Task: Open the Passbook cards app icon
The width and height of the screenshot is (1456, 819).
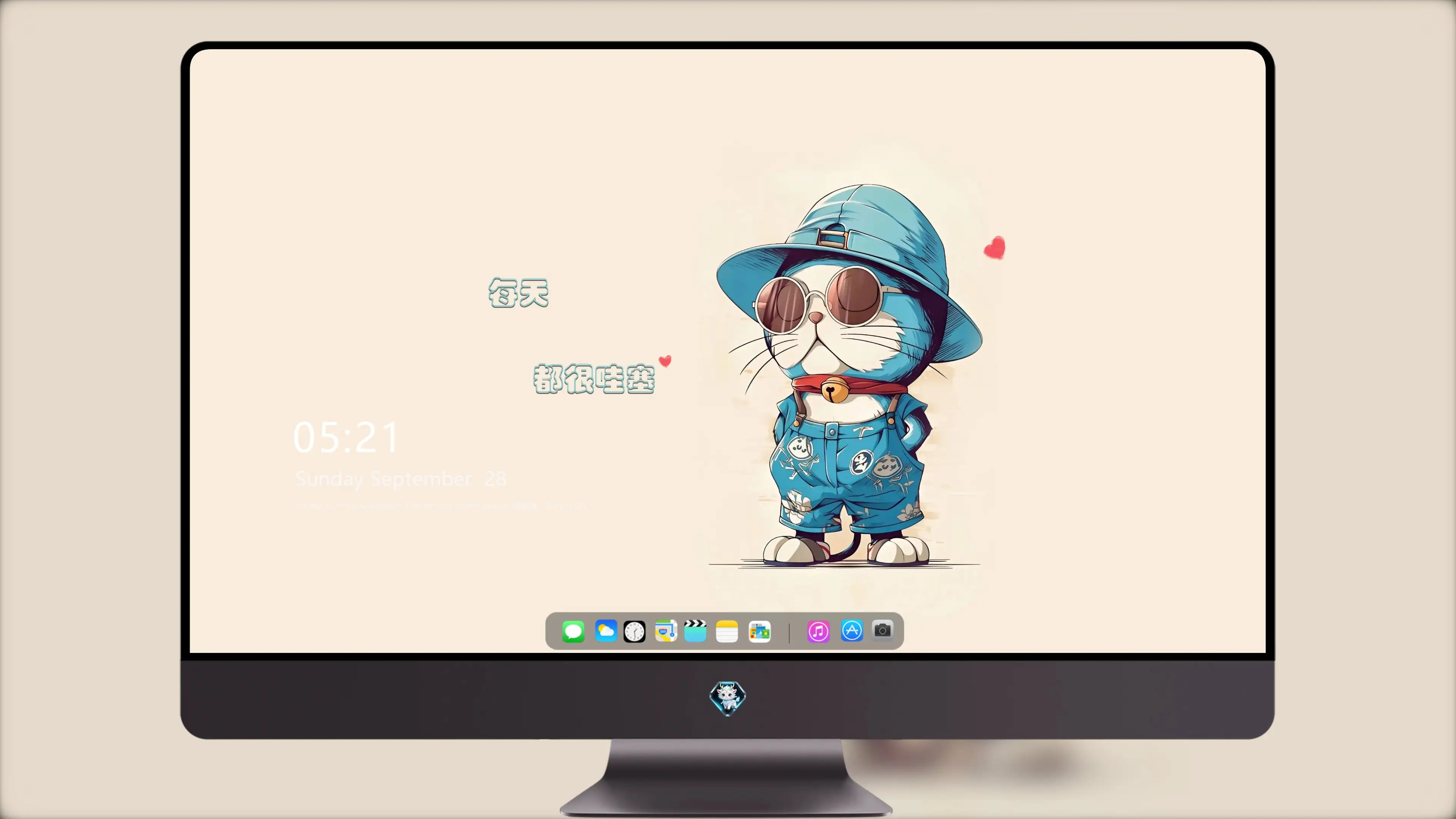Action: point(759,631)
